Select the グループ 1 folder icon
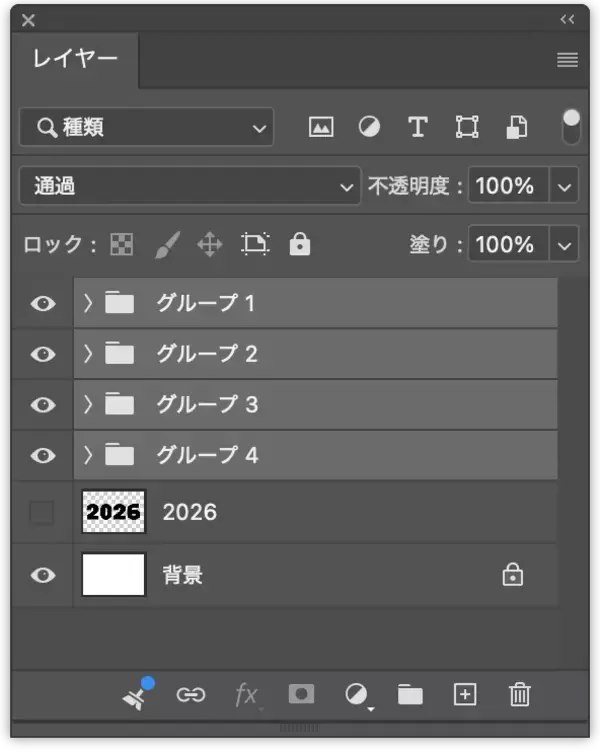The width and height of the screenshot is (600, 752). coord(119,303)
